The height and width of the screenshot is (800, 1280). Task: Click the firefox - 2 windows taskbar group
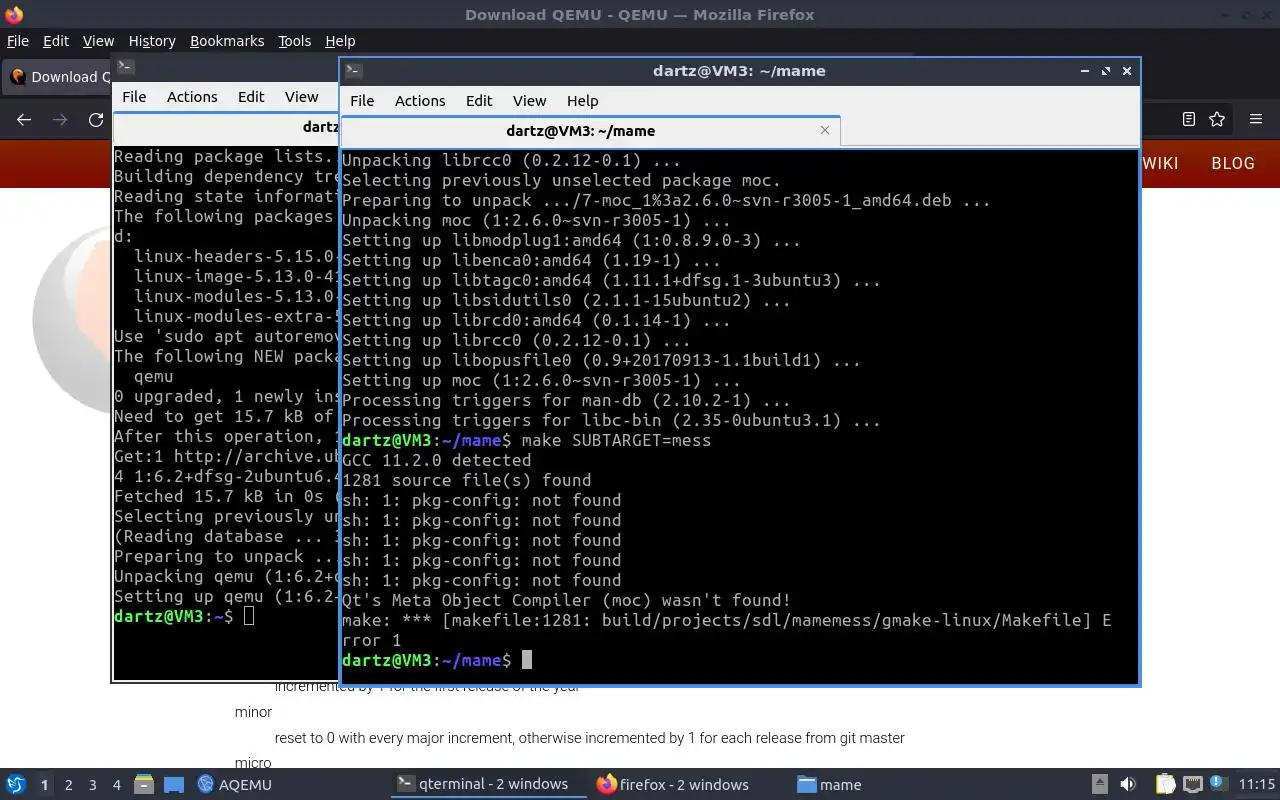coord(673,784)
